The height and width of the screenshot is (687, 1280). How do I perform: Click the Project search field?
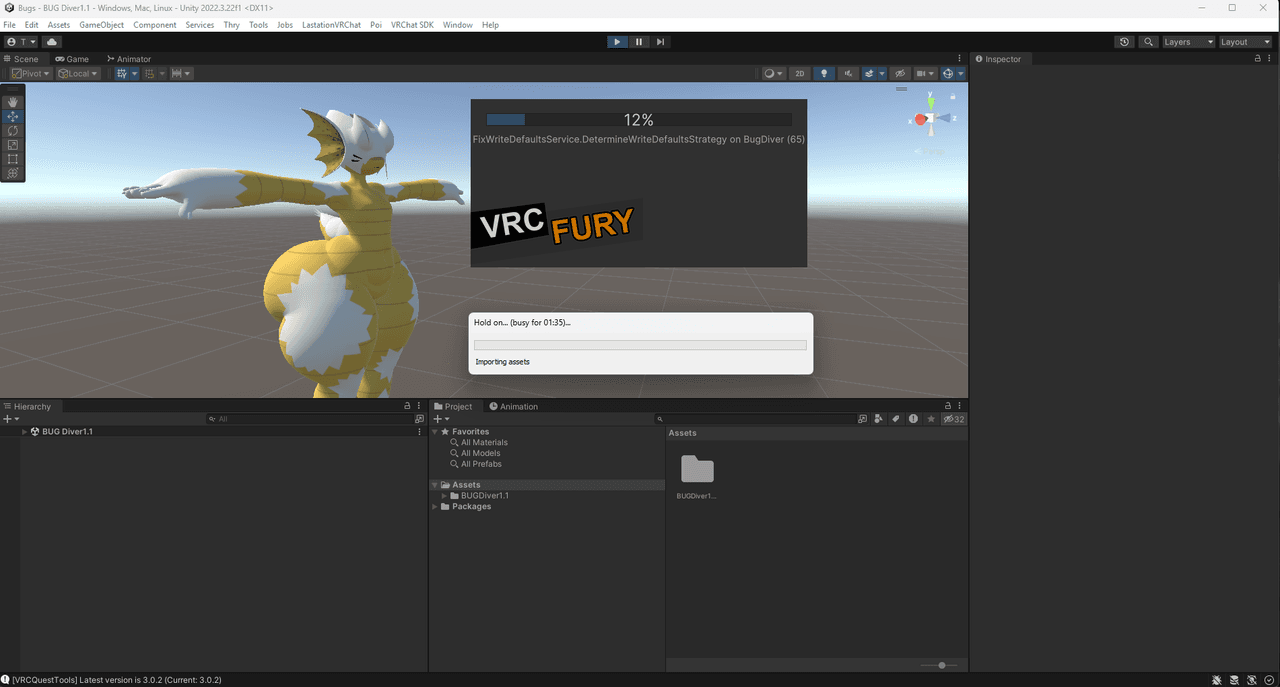pos(758,419)
